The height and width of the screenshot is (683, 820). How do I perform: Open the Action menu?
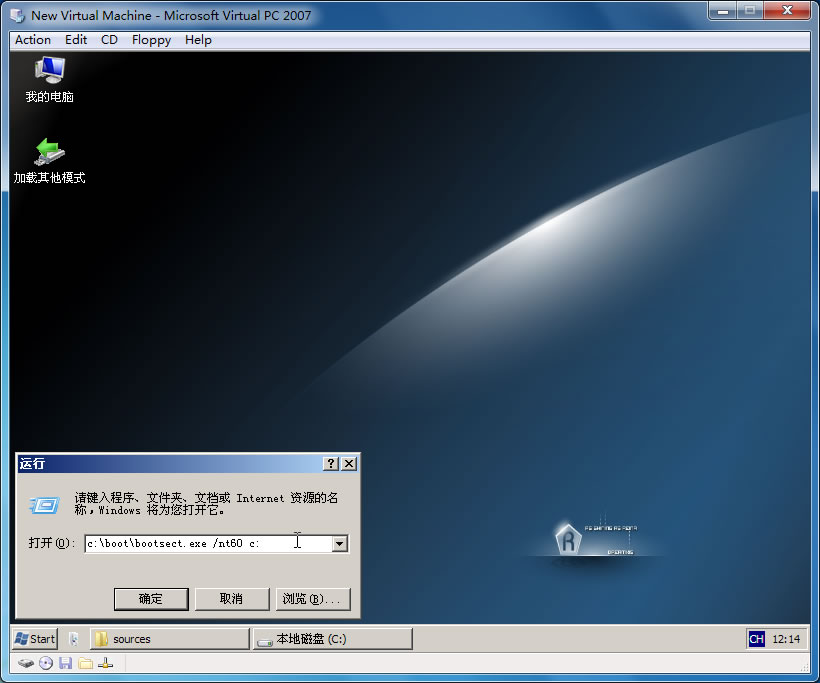coord(31,40)
